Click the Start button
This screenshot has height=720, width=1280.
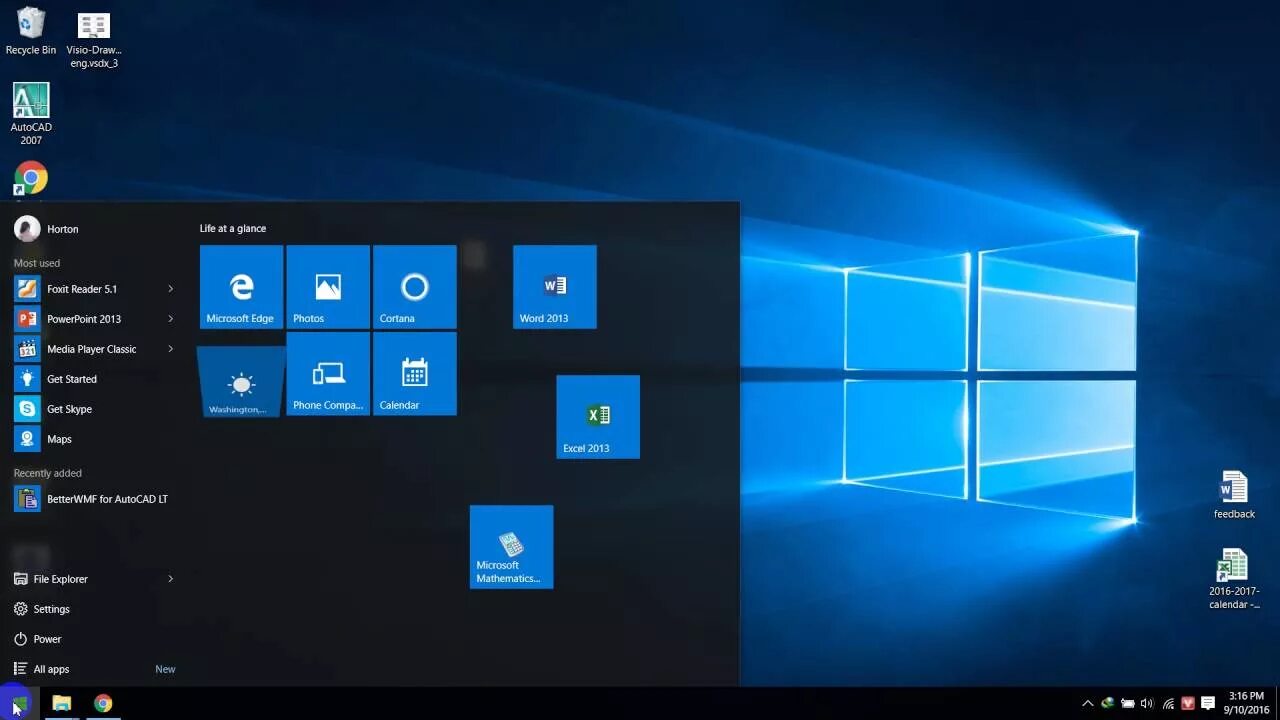click(20, 703)
